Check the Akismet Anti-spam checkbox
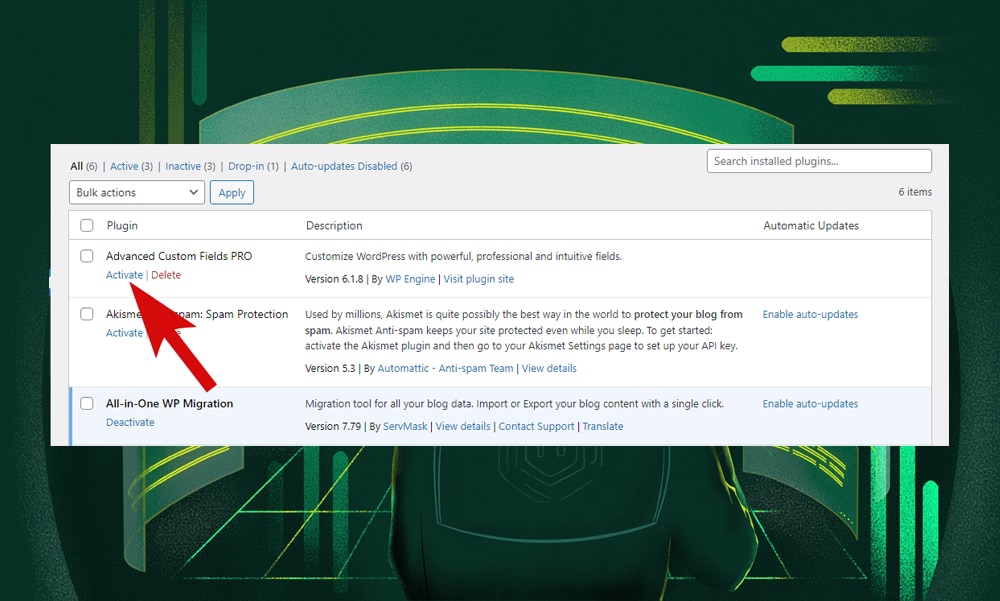The image size is (1000, 601). 86,314
